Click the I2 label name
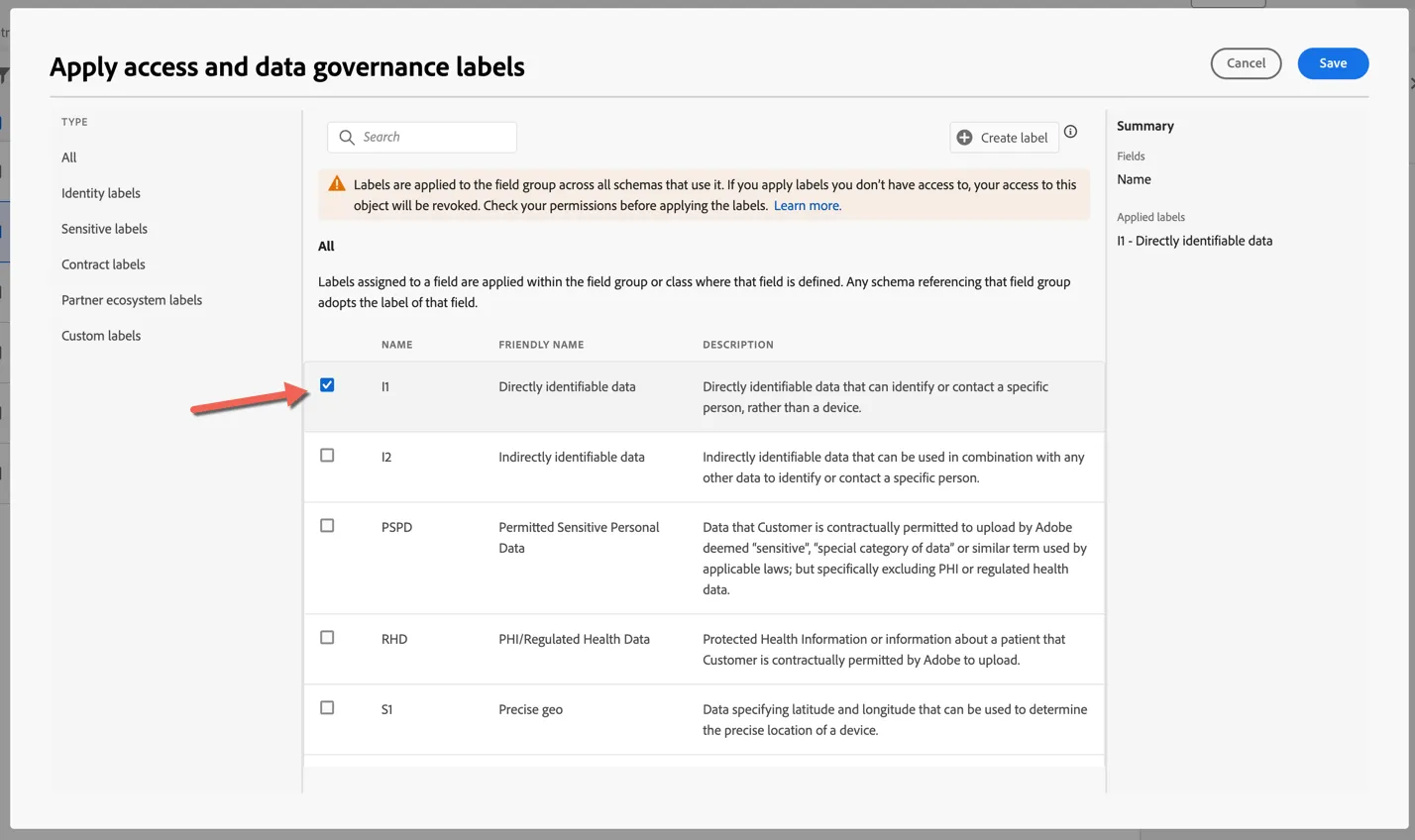This screenshot has width=1415, height=840. click(x=386, y=458)
